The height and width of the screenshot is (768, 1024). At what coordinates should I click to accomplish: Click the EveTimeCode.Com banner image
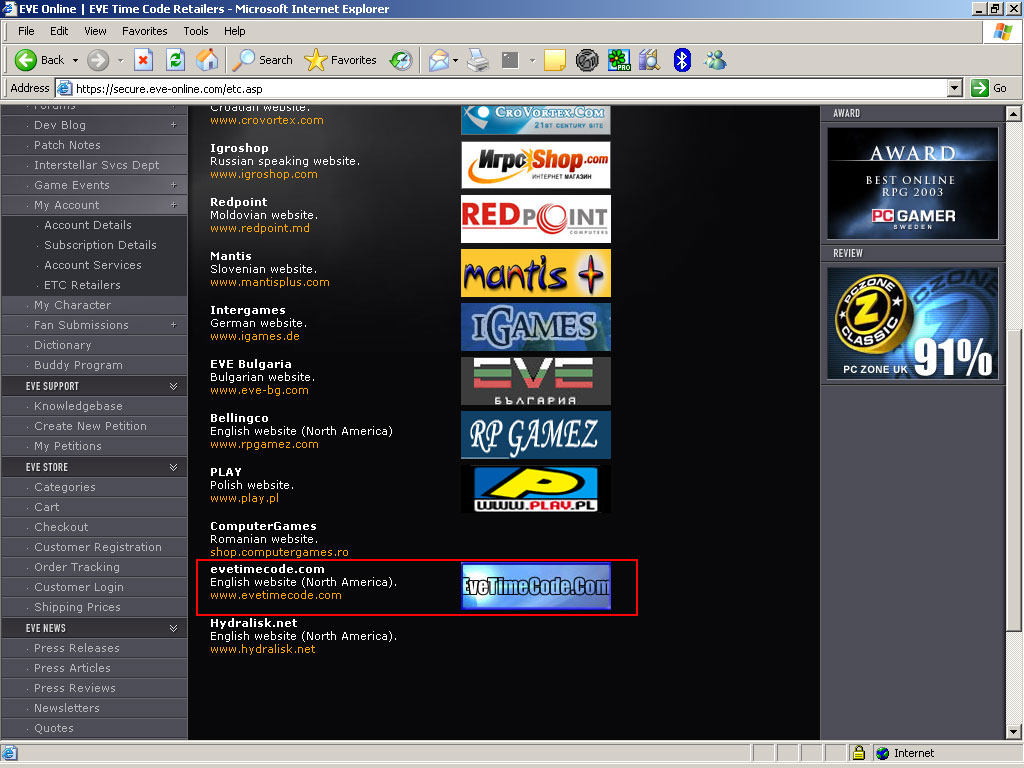[536, 586]
